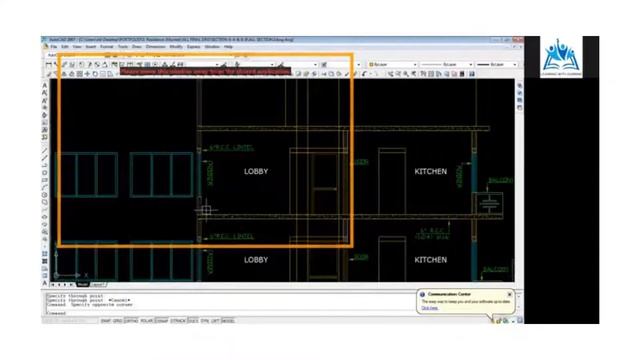Click the MODEL space status button
Image resolution: width=640 pixels, height=360 pixels.
(228, 321)
